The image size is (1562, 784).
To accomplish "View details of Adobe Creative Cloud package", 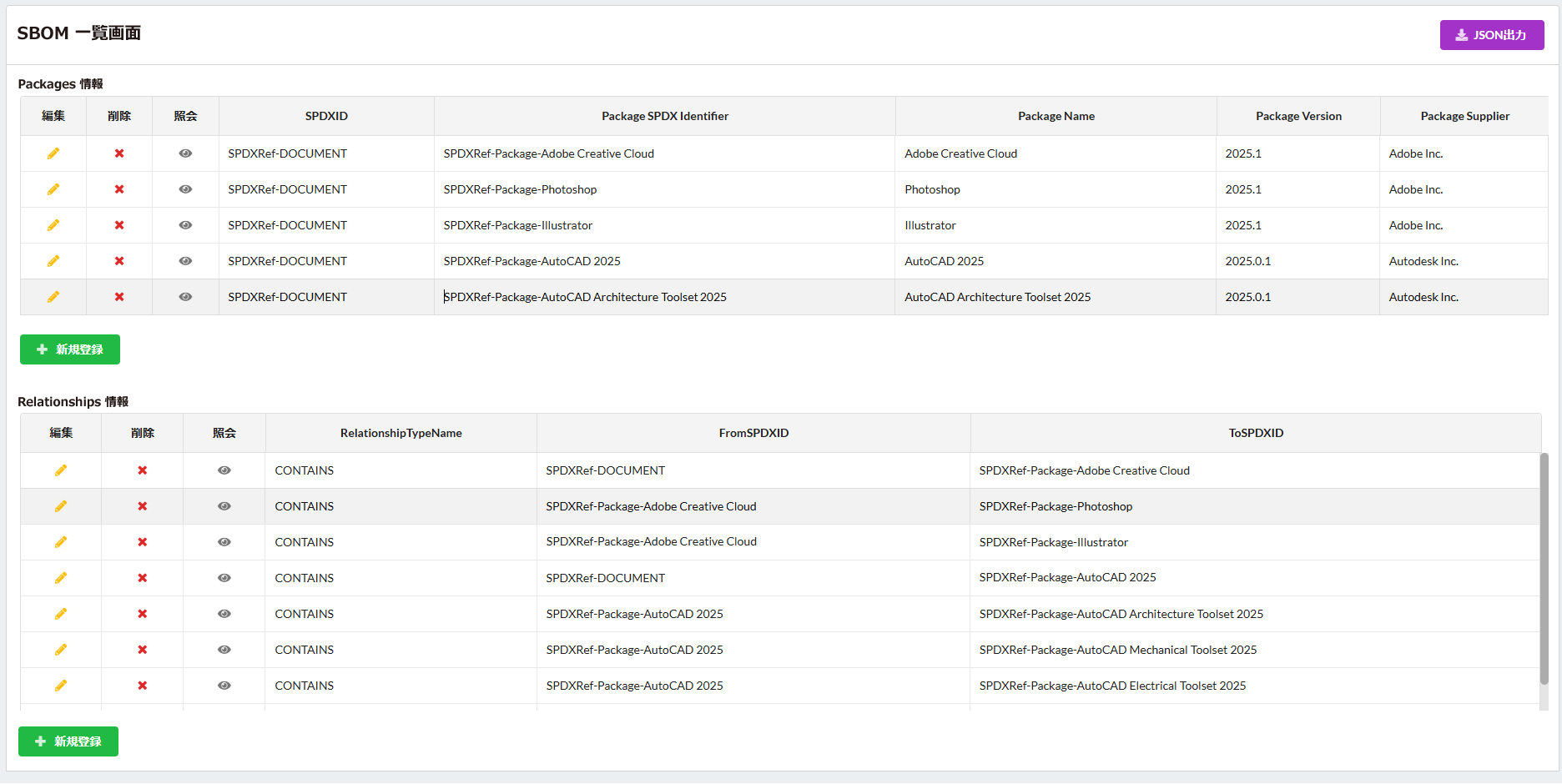I will [x=185, y=153].
